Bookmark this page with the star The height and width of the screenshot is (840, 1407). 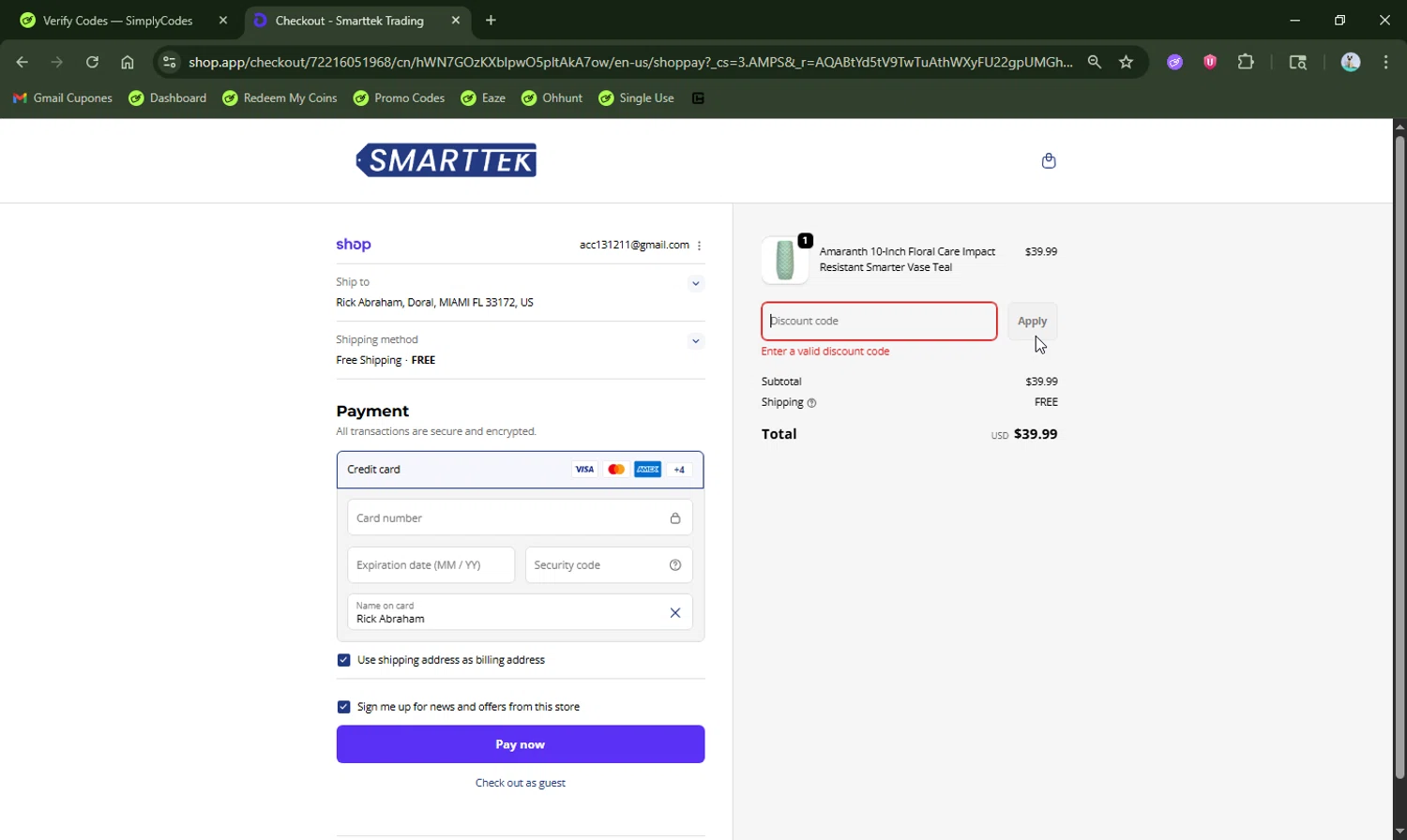(1127, 62)
